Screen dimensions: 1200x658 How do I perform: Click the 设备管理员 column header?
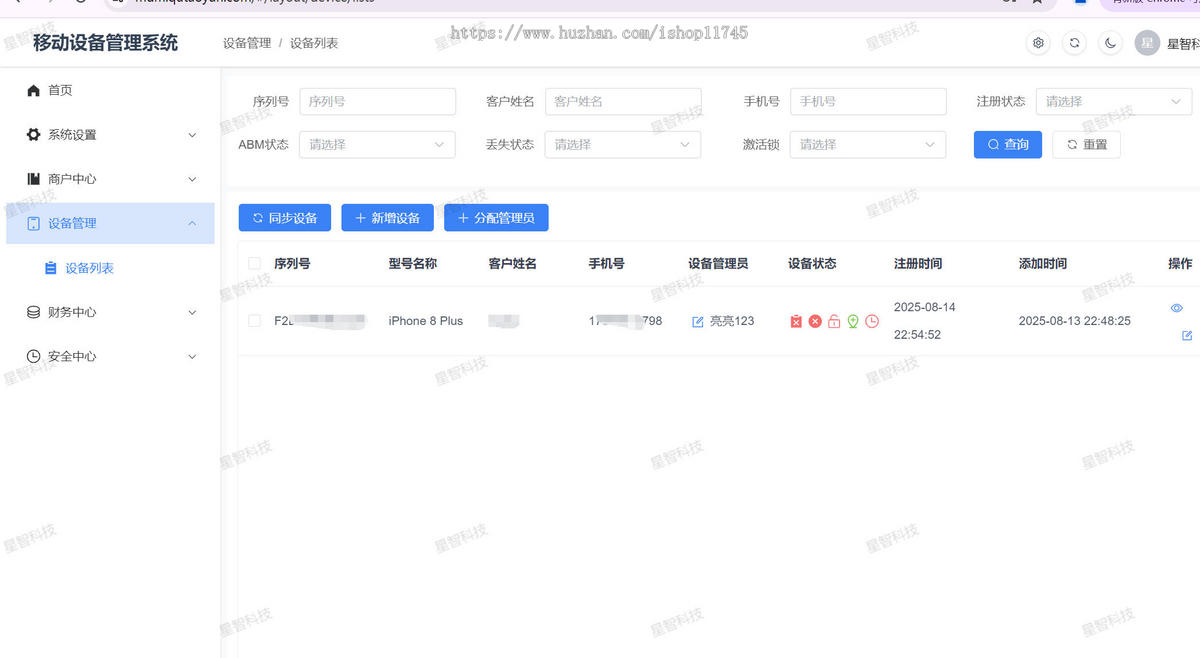pos(718,264)
